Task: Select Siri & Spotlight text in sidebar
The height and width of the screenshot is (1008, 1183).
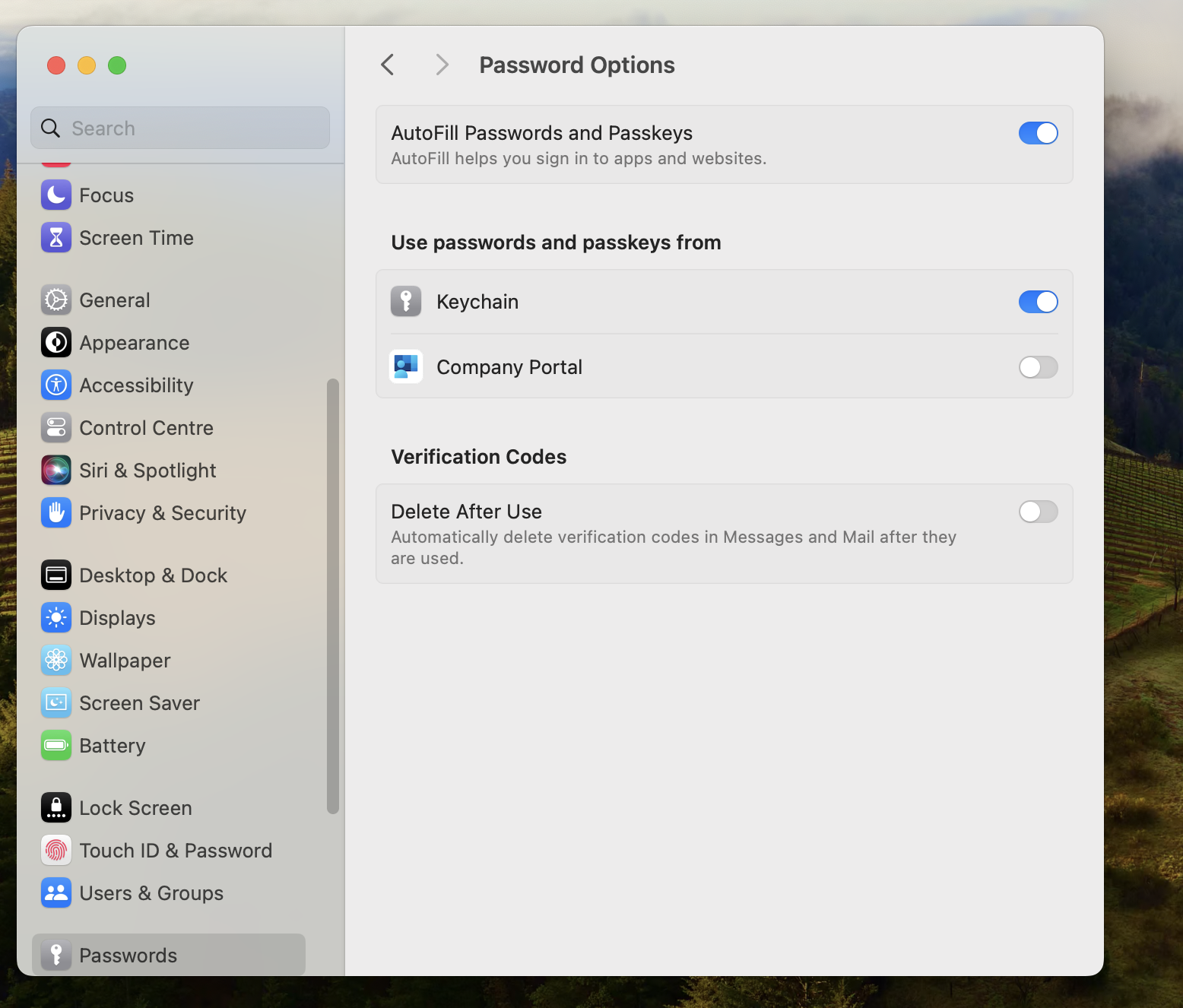Action: (148, 471)
